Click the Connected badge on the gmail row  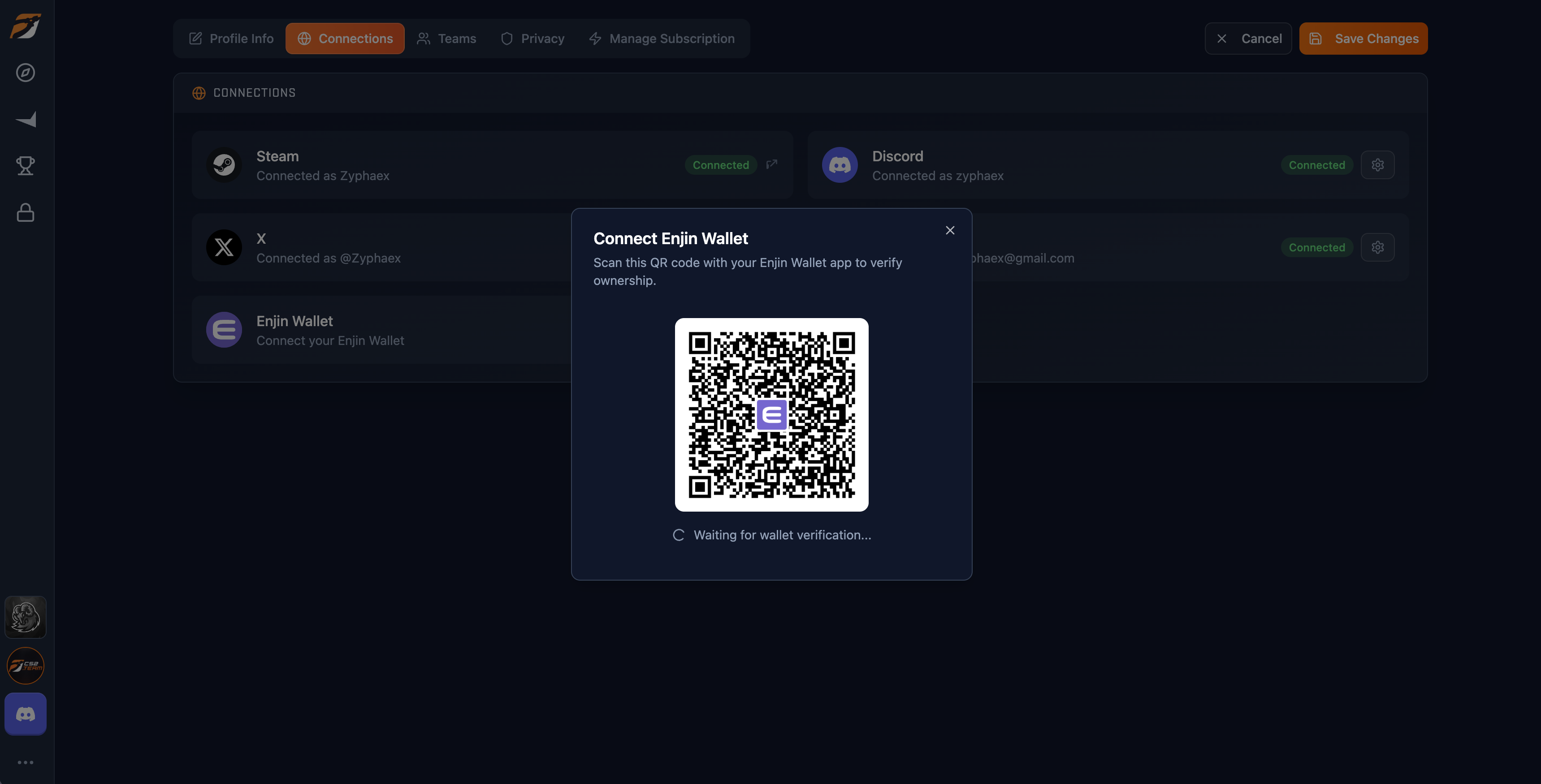point(1317,248)
